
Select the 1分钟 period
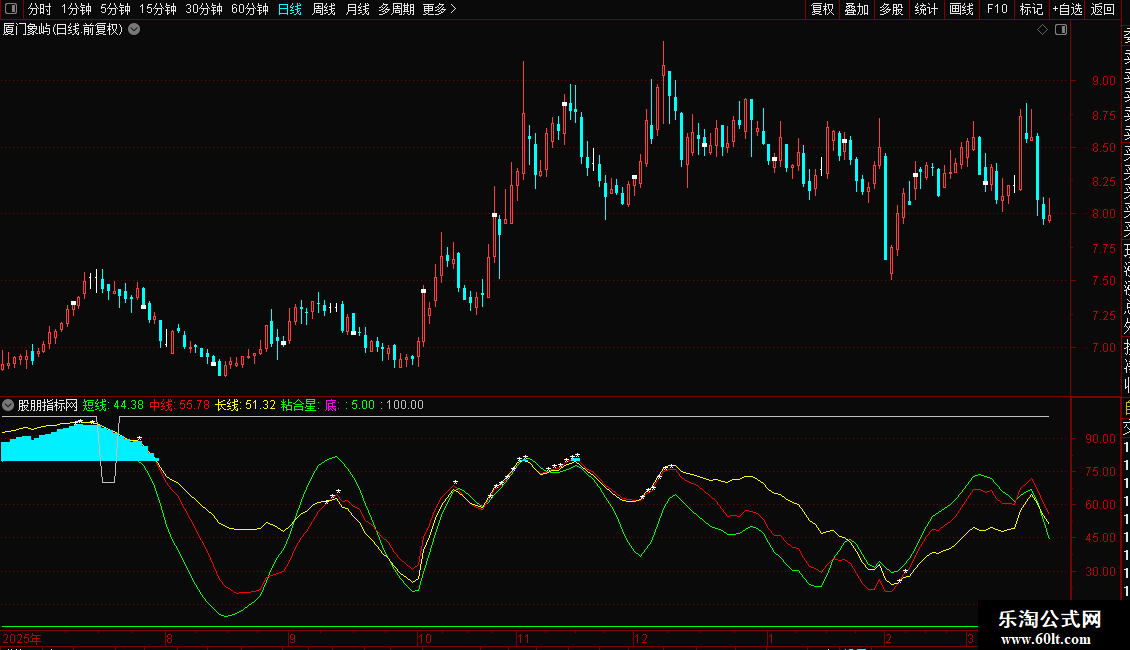(76, 9)
